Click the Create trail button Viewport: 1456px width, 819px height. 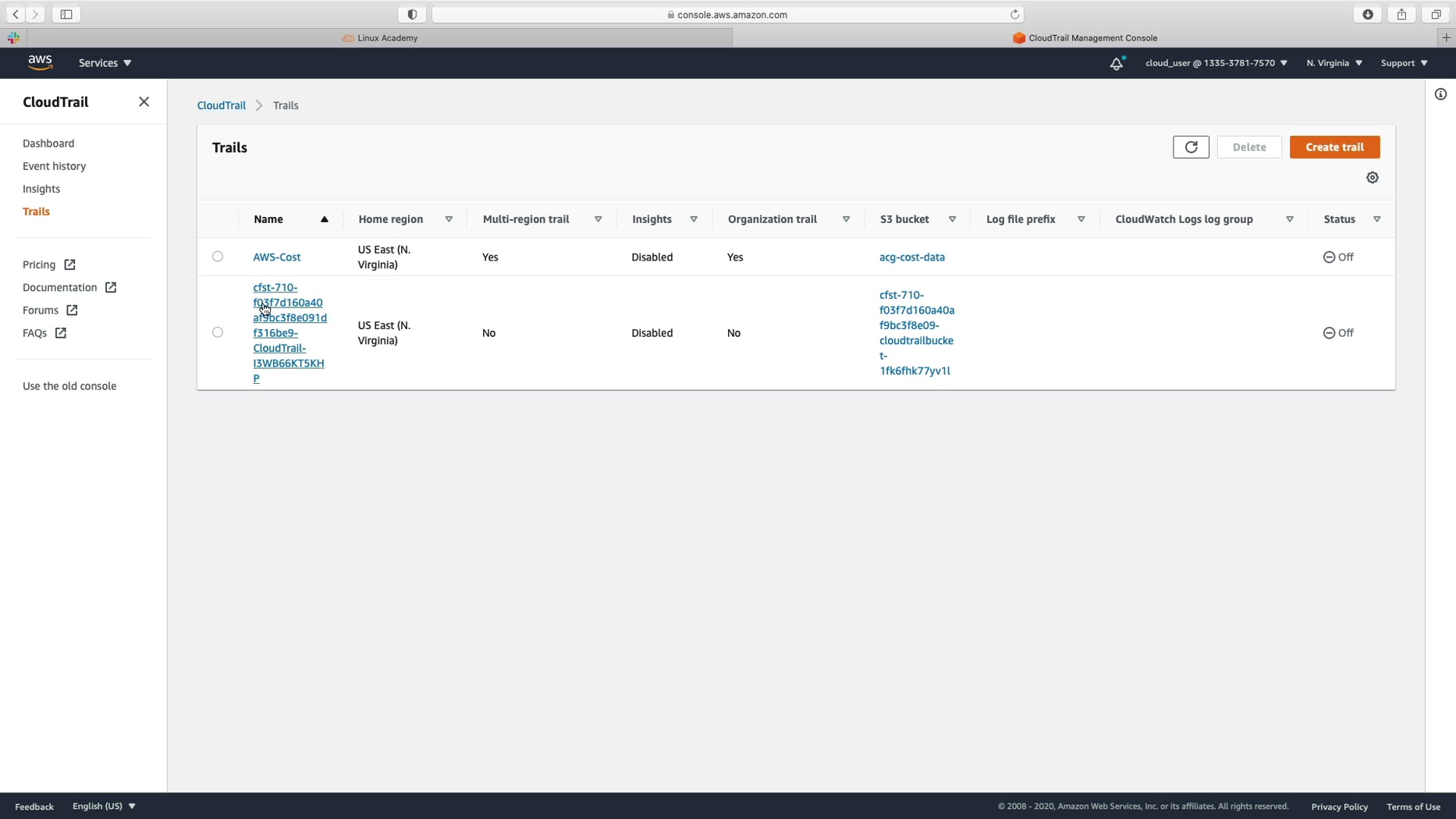[1334, 147]
